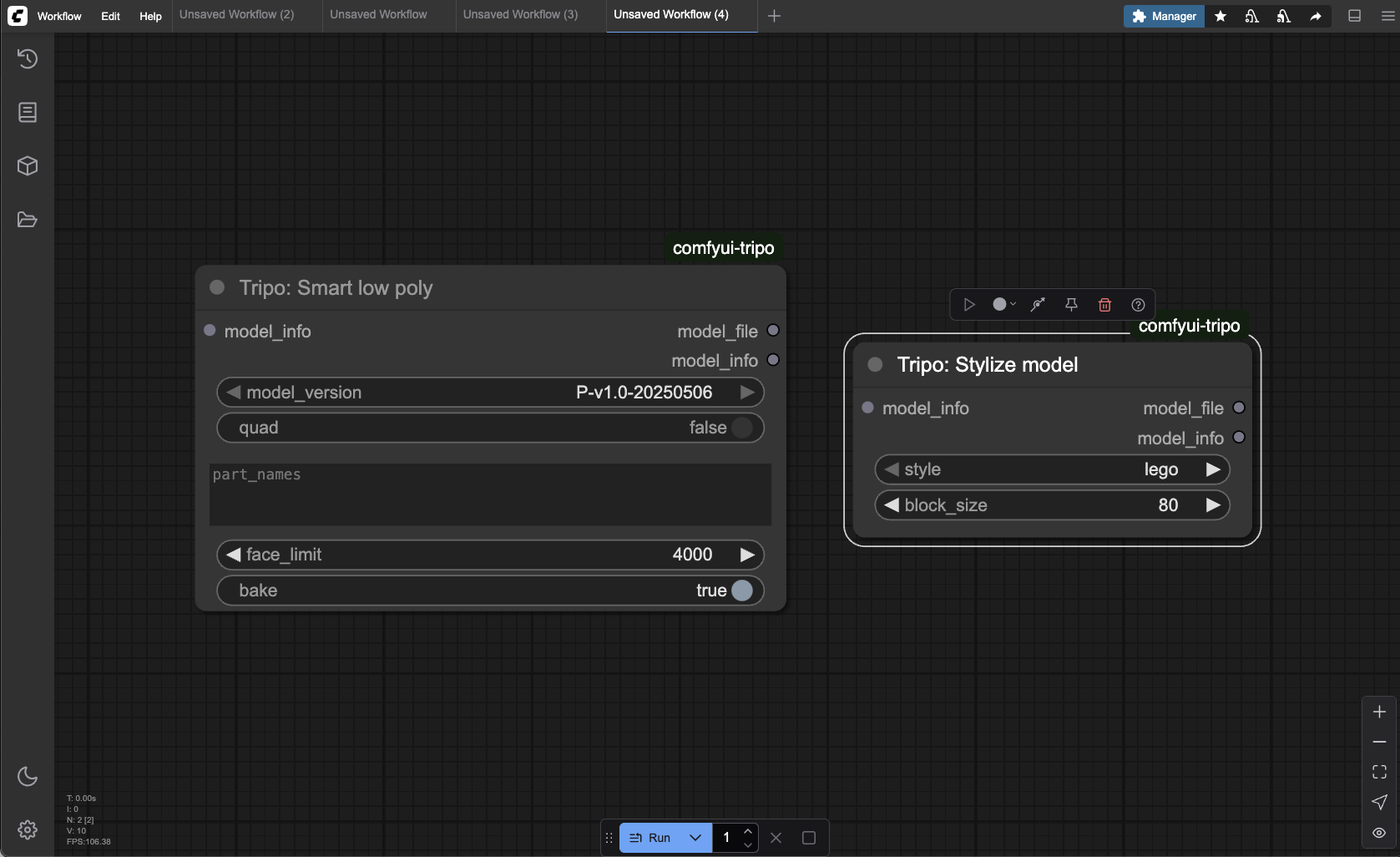The width and height of the screenshot is (1400, 857).
Task: Click the batch count number field
Action: coord(726,838)
